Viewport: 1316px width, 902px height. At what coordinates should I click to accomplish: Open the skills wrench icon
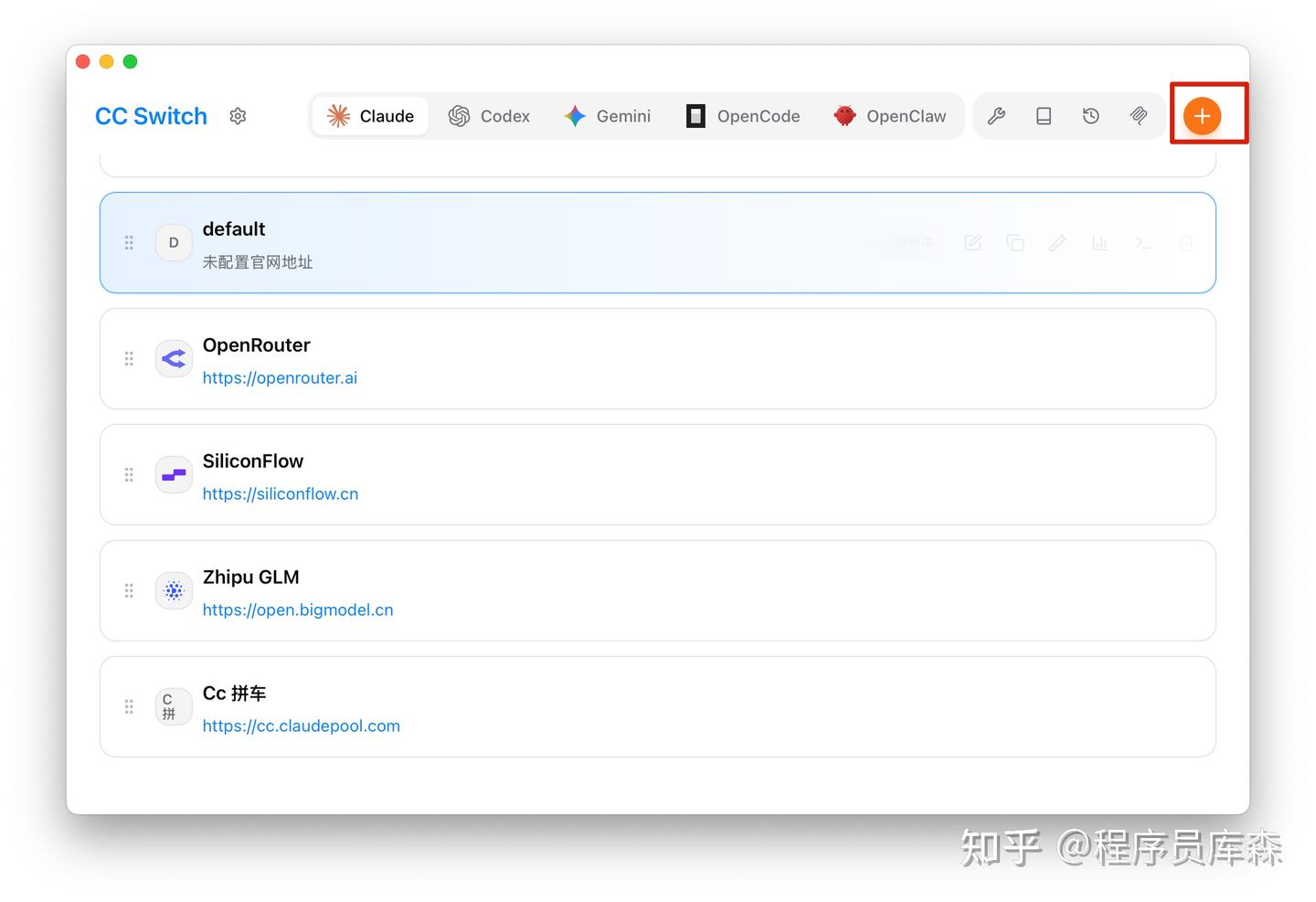point(996,116)
